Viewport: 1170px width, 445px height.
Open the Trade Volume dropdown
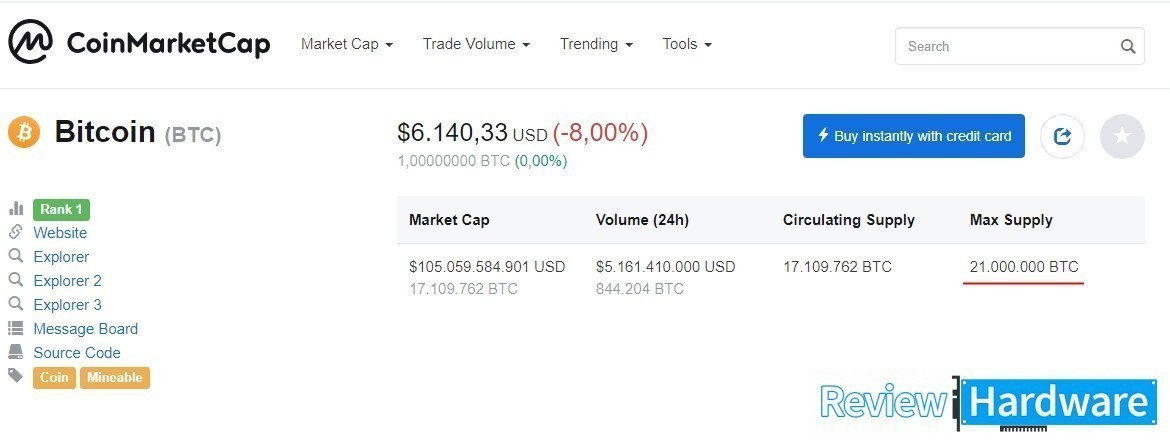[475, 44]
